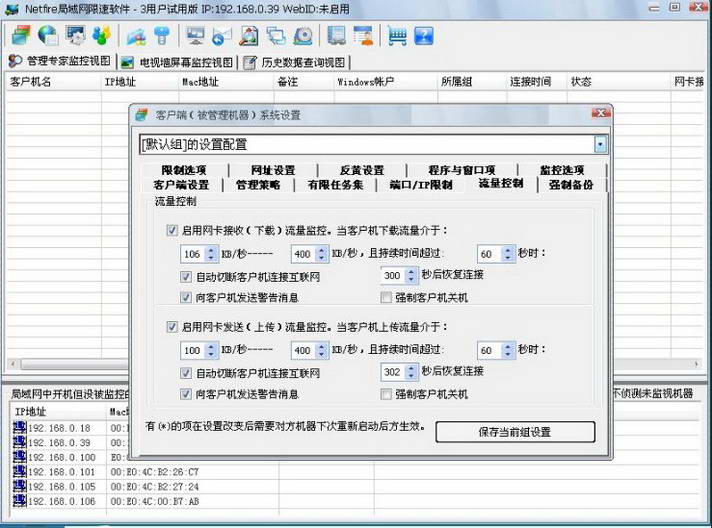The image size is (712, 528).
Task: Switch to the 限制选项 tab
Action: 184,170
